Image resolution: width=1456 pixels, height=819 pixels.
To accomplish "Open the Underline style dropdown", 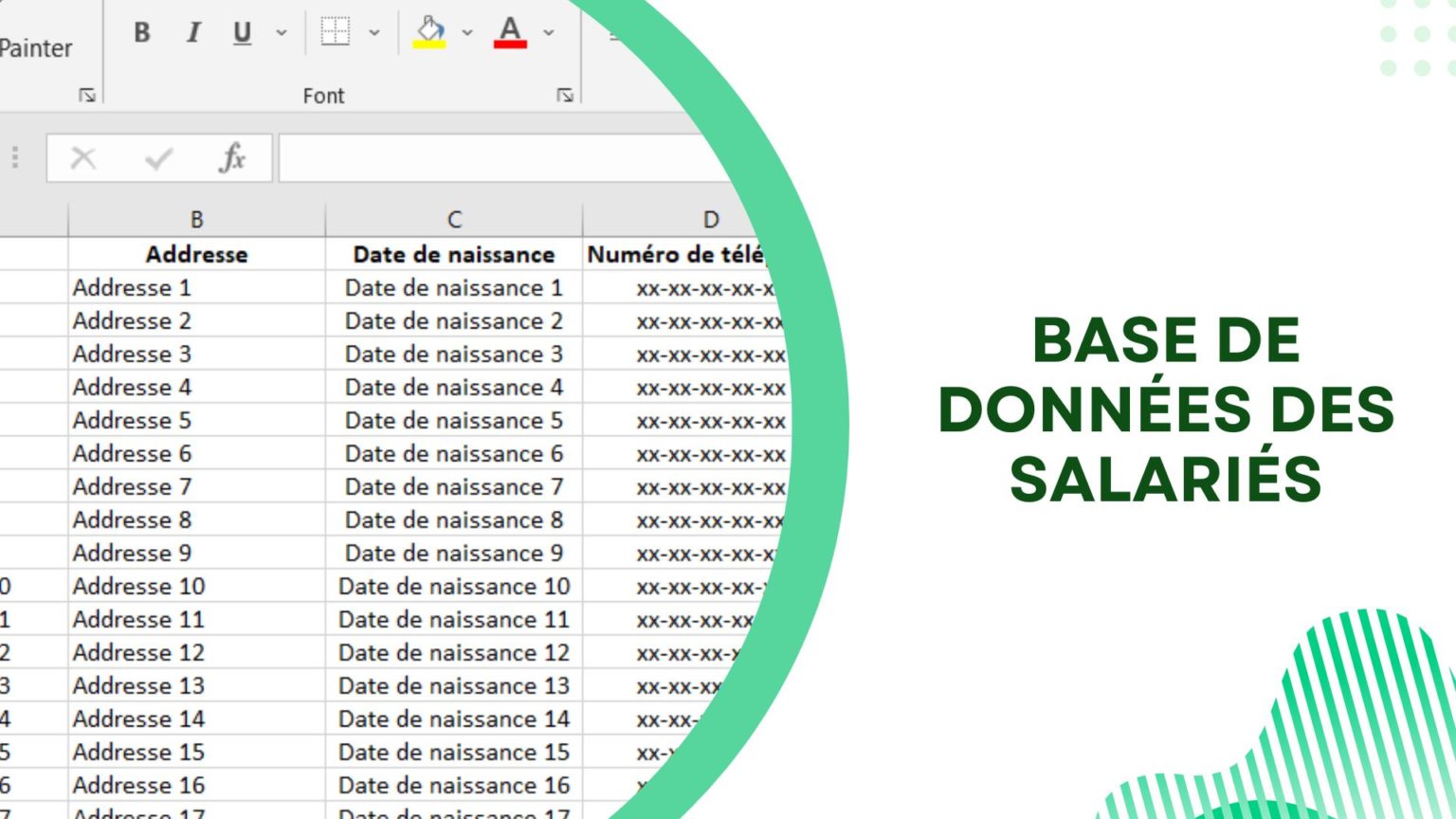I will pyautogui.click(x=280, y=32).
